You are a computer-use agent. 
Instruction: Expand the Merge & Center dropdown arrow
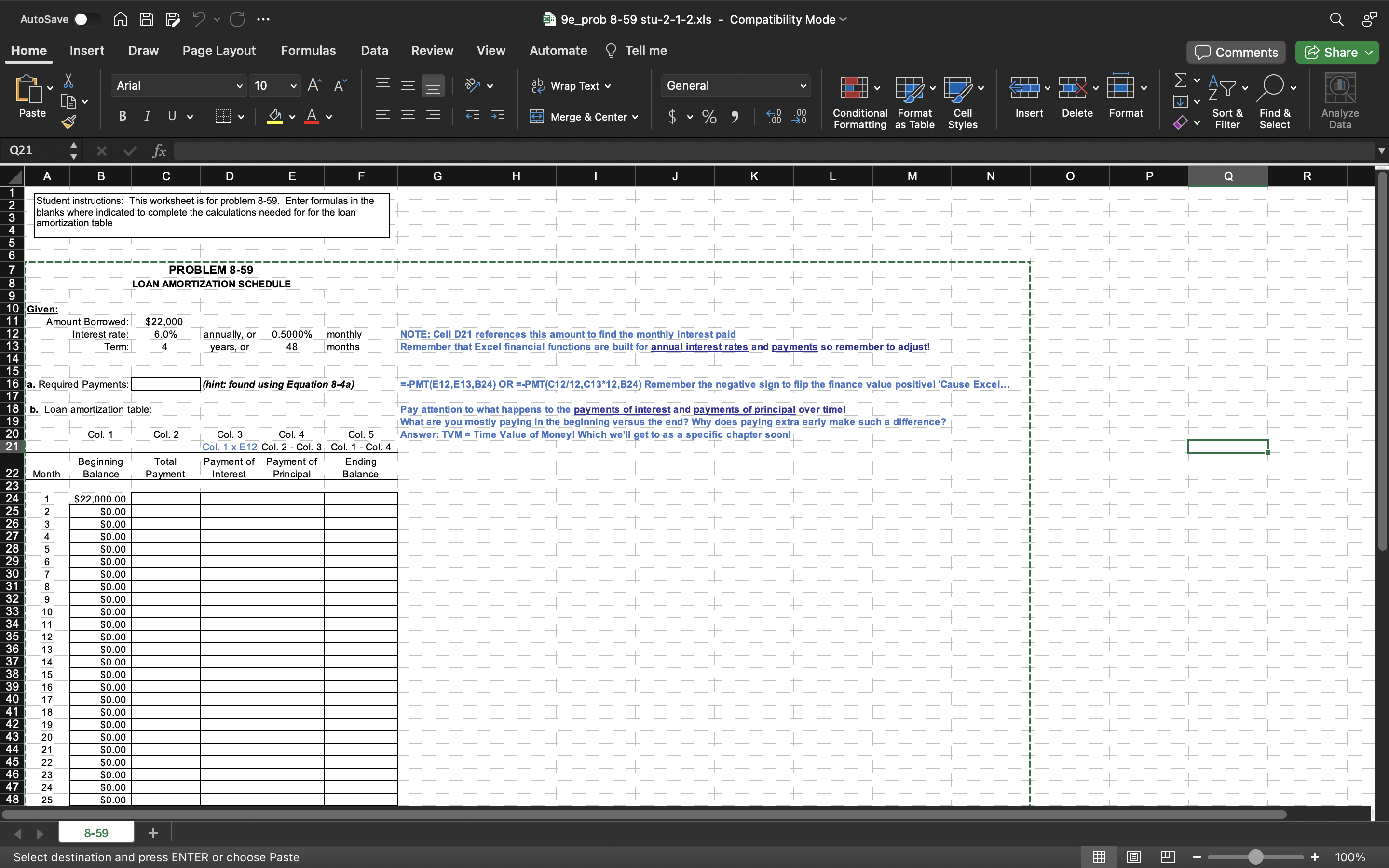[x=635, y=117]
